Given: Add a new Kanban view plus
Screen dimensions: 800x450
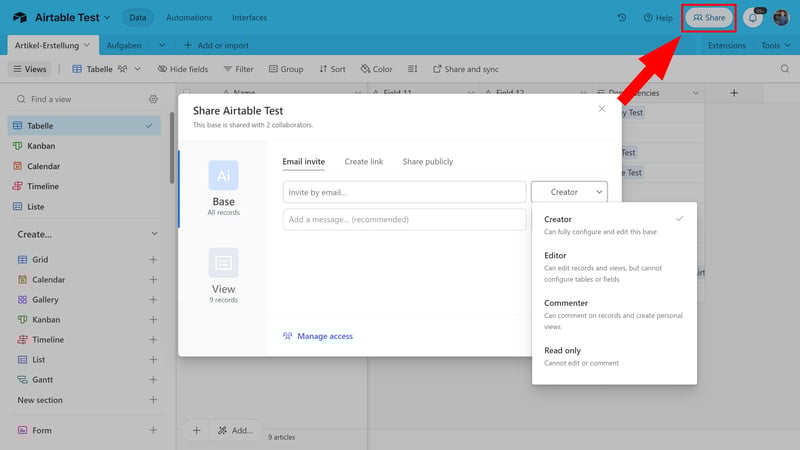Looking at the screenshot, I should [x=153, y=319].
